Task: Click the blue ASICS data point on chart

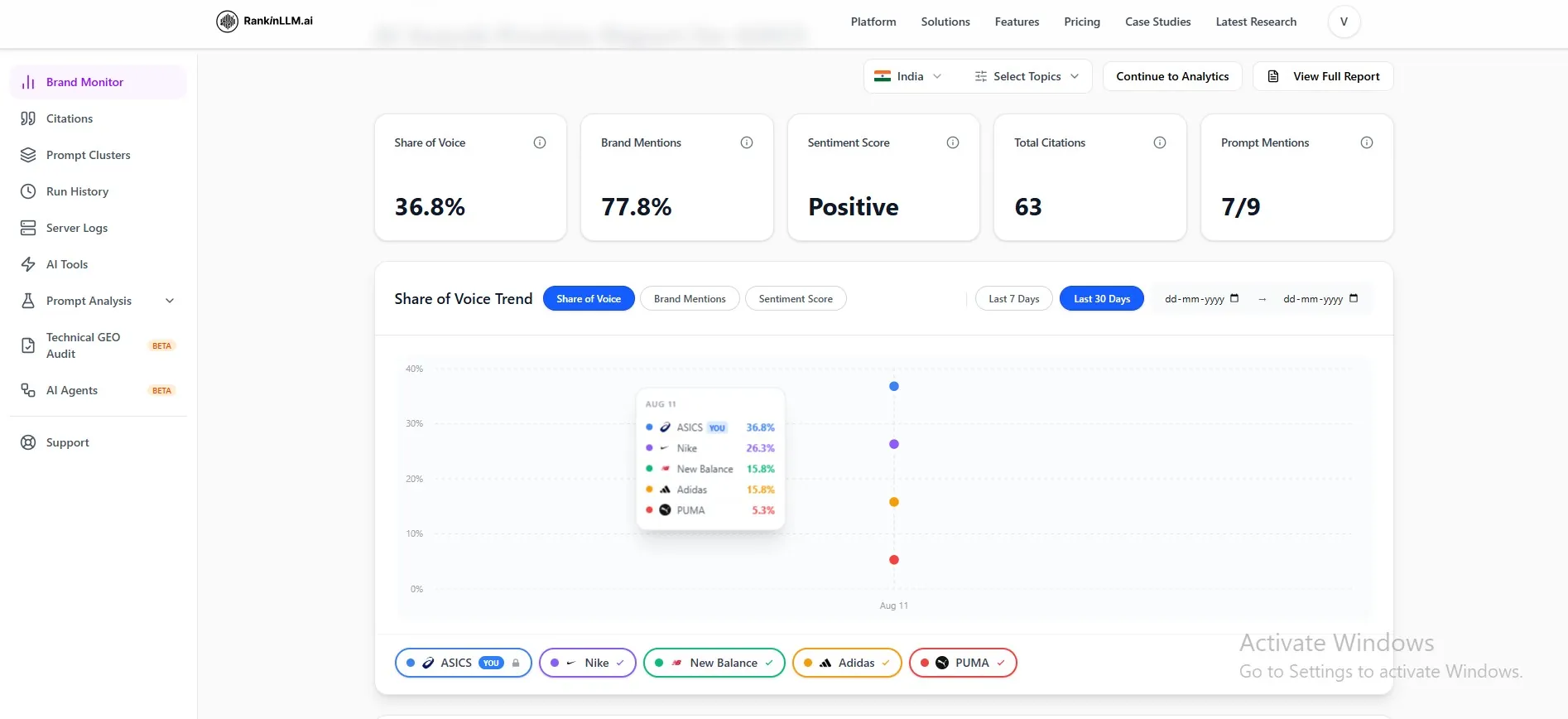Action: tap(894, 386)
